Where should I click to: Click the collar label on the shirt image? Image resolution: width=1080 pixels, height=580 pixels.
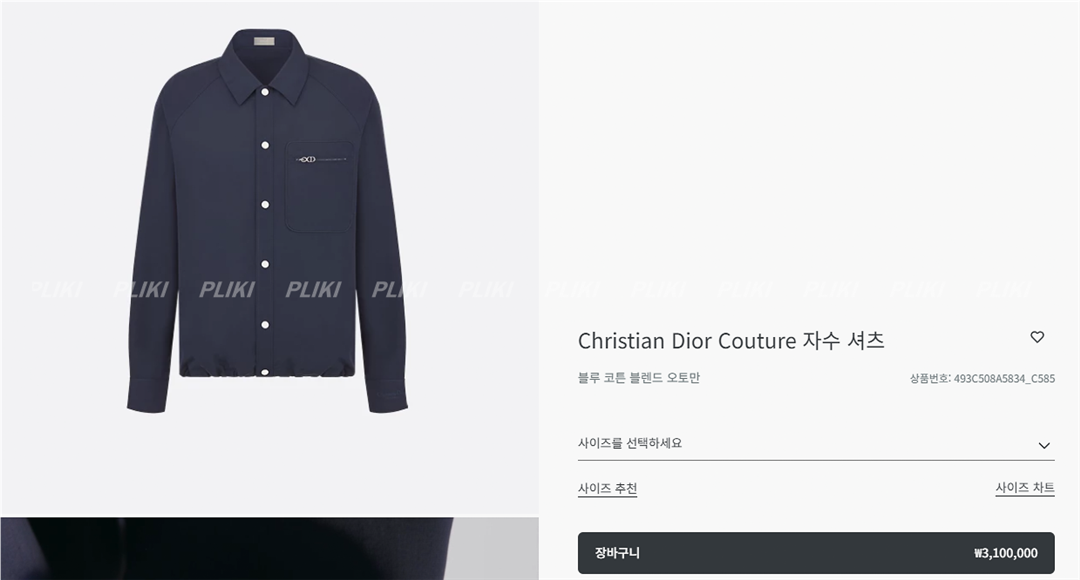(264, 43)
